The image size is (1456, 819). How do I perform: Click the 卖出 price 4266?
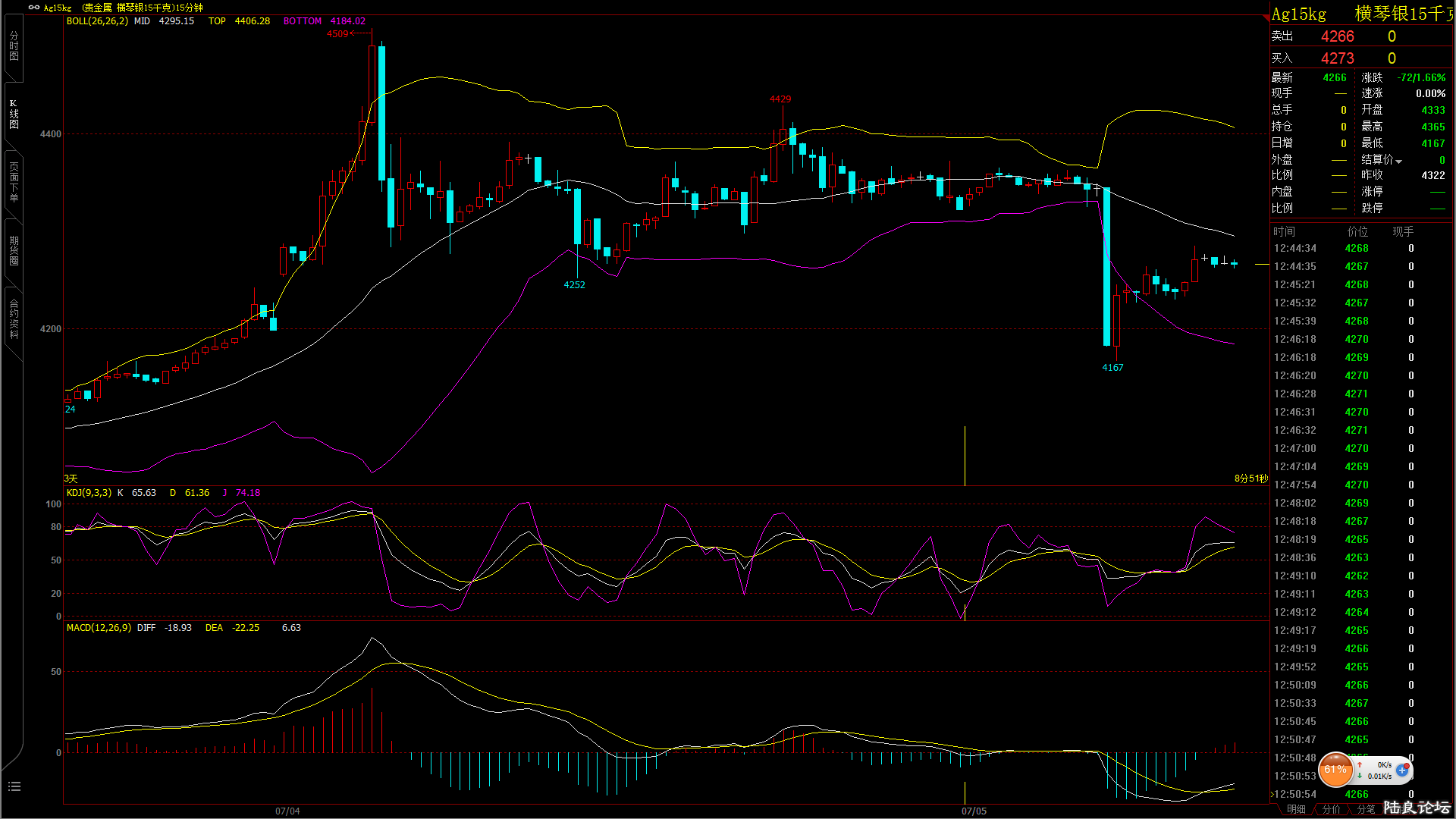pyautogui.click(x=1337, y=36)
